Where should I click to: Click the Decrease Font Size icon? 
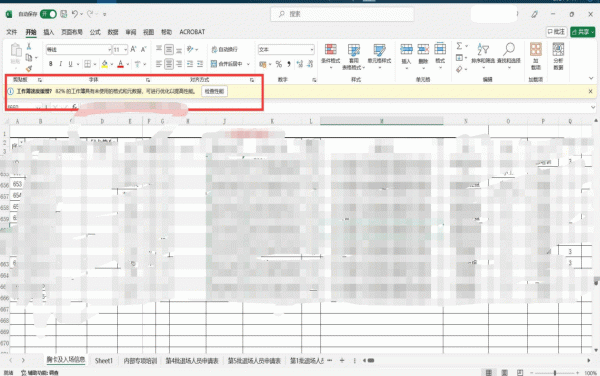coord(143,49)
